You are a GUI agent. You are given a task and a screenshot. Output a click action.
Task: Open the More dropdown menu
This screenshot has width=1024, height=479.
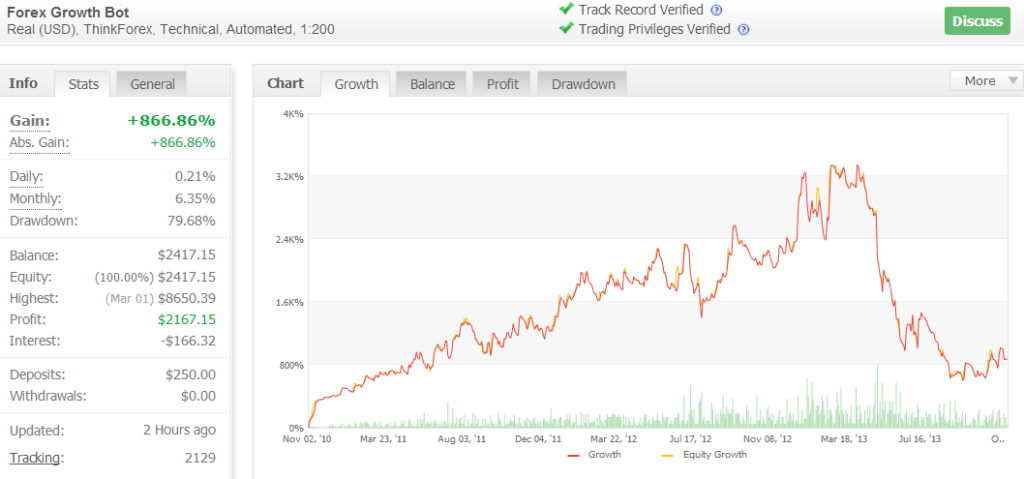point(986,81)
